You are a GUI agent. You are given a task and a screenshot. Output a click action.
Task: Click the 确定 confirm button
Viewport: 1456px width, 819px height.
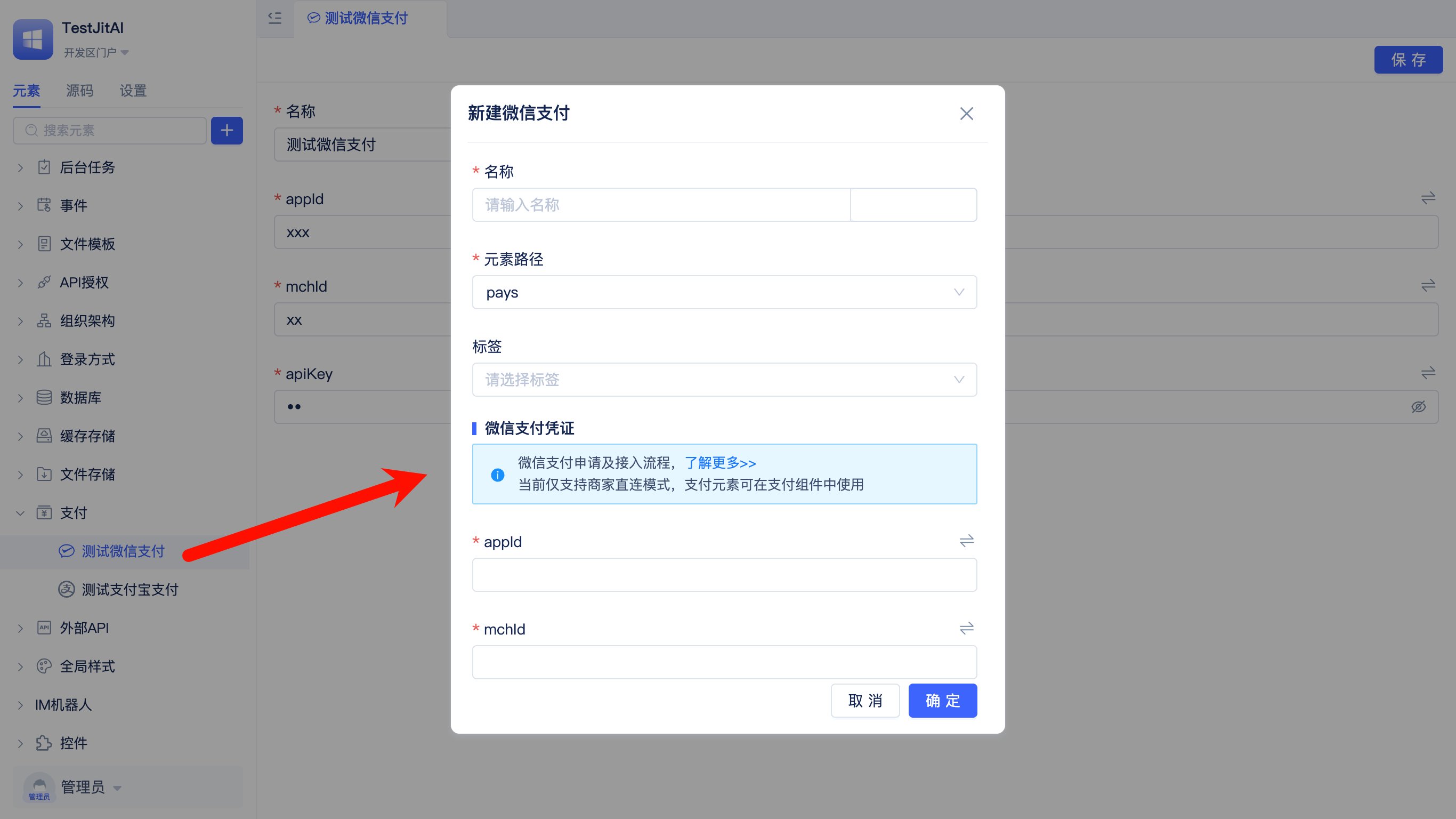(943, 701)
